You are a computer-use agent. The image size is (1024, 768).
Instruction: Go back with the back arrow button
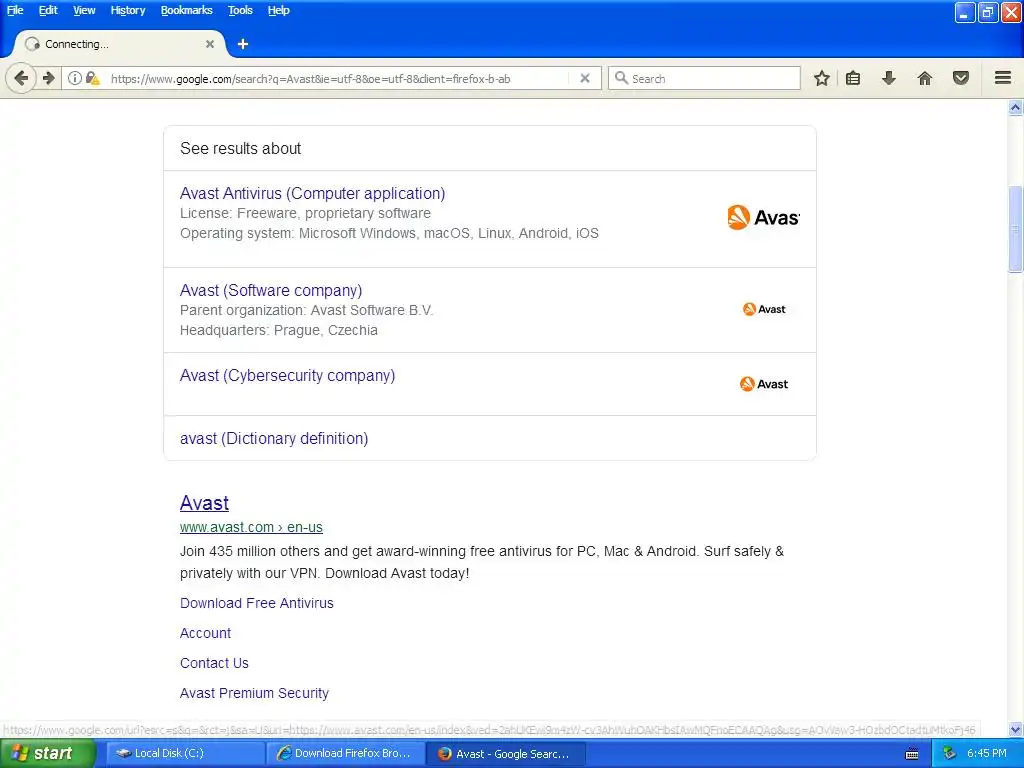click(x=21, y=78)
